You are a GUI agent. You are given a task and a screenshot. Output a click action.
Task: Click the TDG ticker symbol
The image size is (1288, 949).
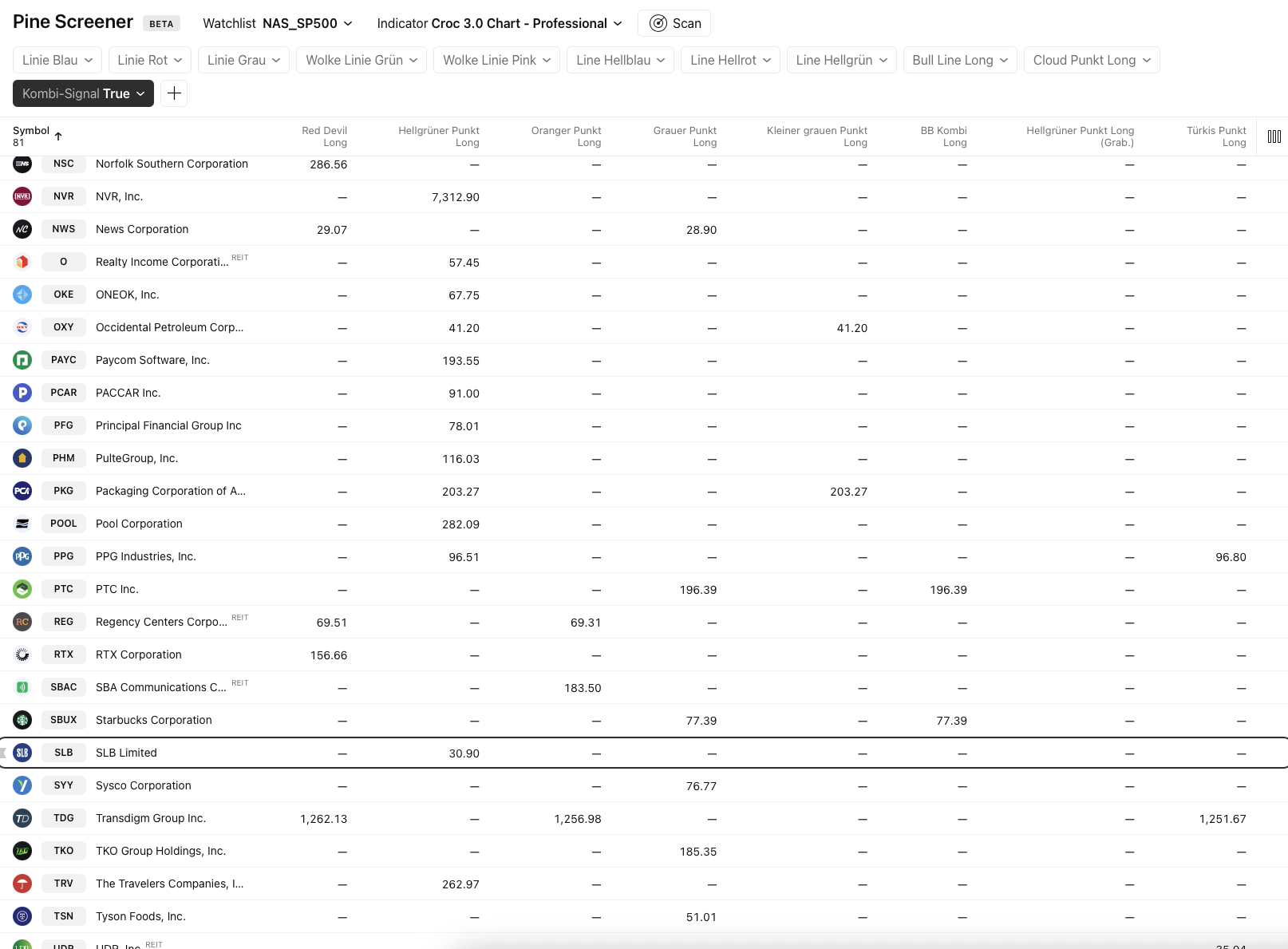(64, 818)
